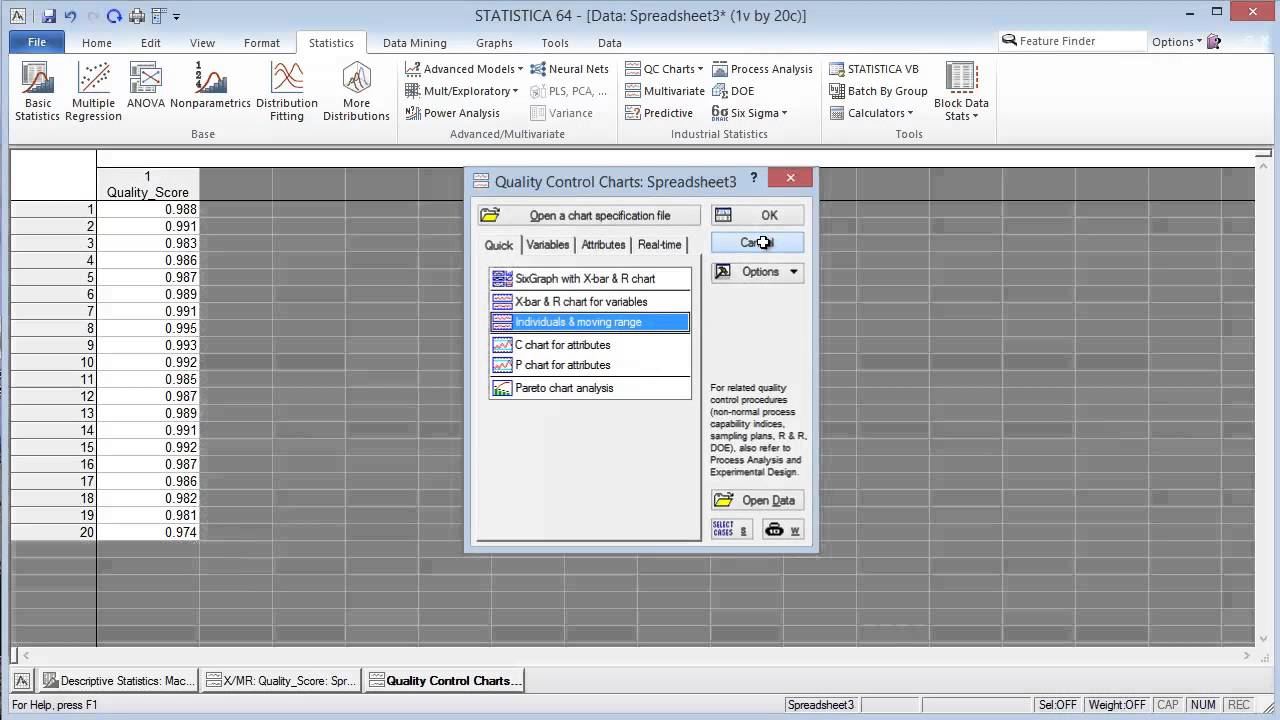Open Multivariate industrial statistics
The height and width of the screenshot is (720, 1280).
(x=665, y=91)
